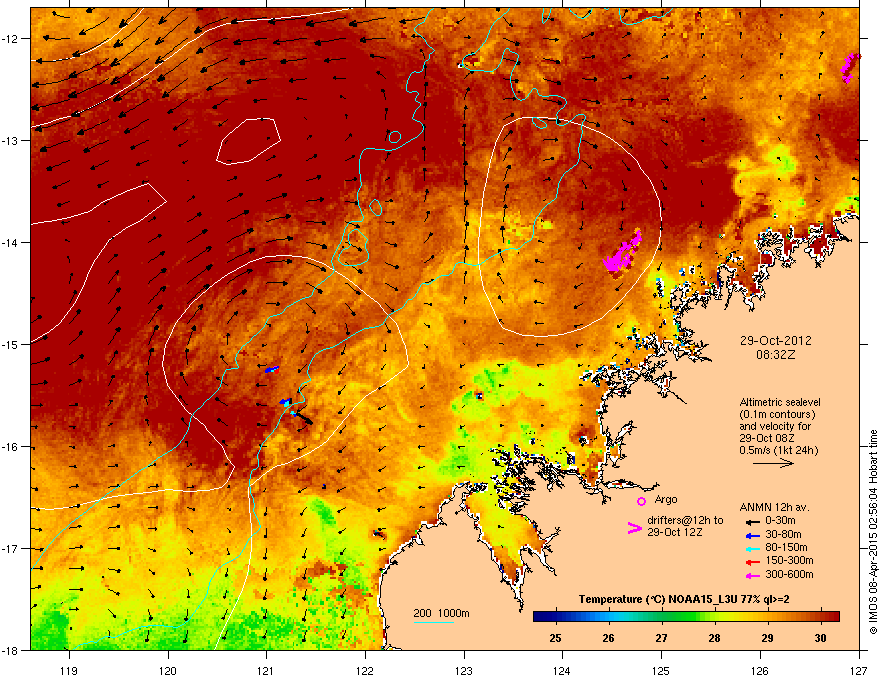Click the time label 08:32Z
Screen dimensions: 880x680
[x=775, y=355]
